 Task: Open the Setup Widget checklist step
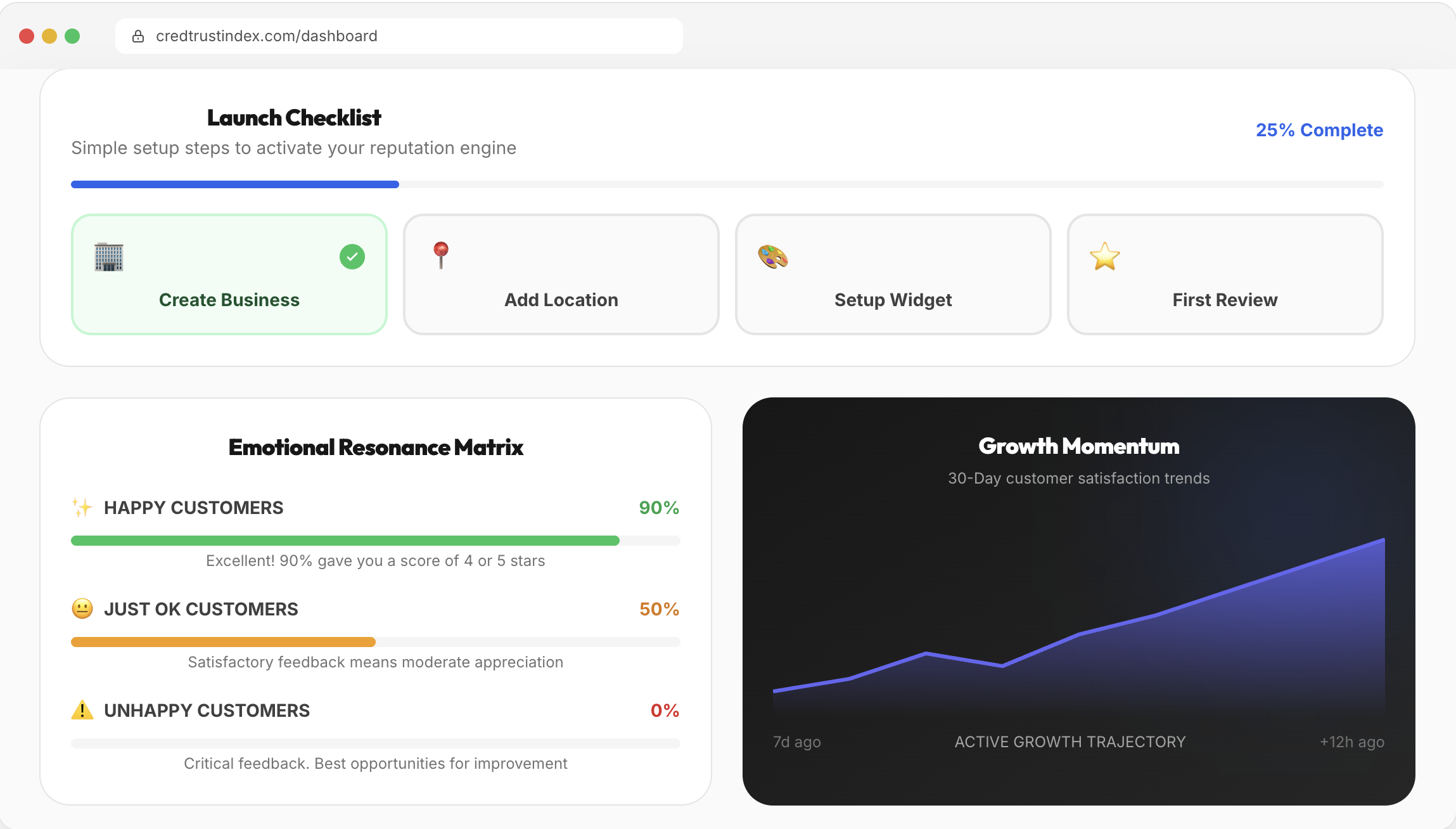point(893,274)
